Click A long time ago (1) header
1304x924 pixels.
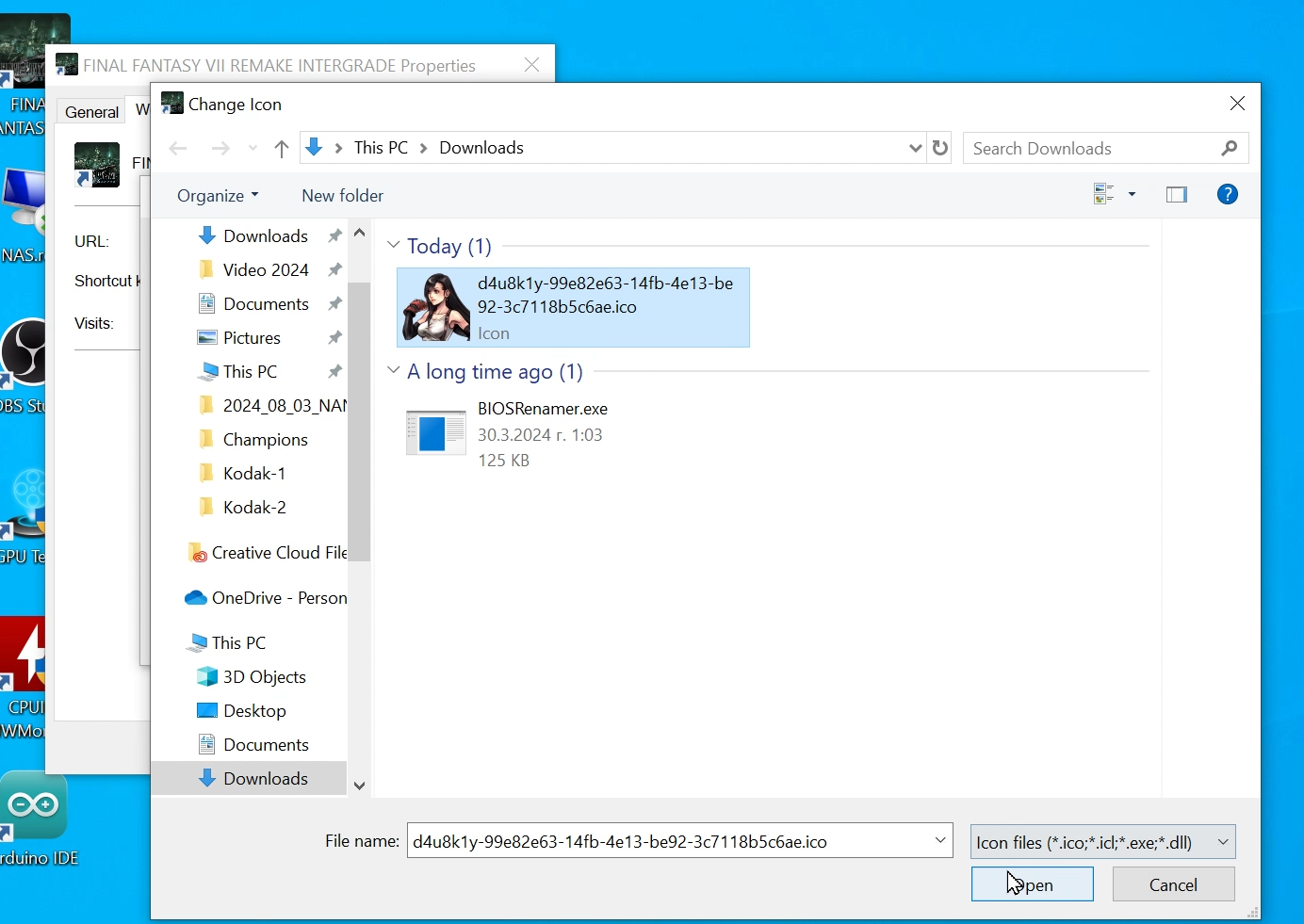click(496, 371)
